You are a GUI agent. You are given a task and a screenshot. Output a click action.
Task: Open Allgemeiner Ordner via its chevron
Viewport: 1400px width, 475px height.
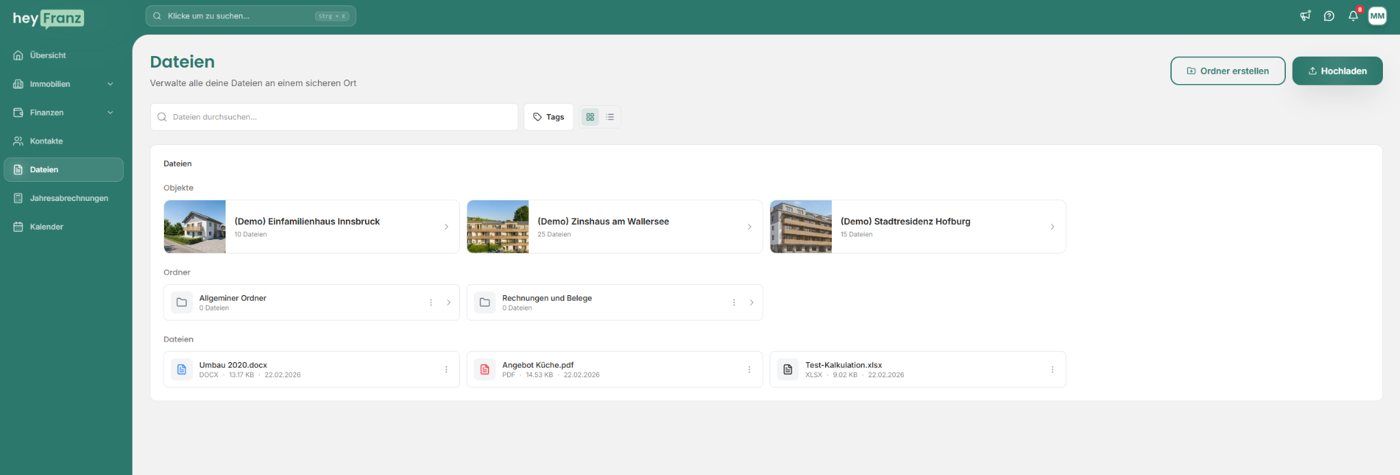[448, 302]
